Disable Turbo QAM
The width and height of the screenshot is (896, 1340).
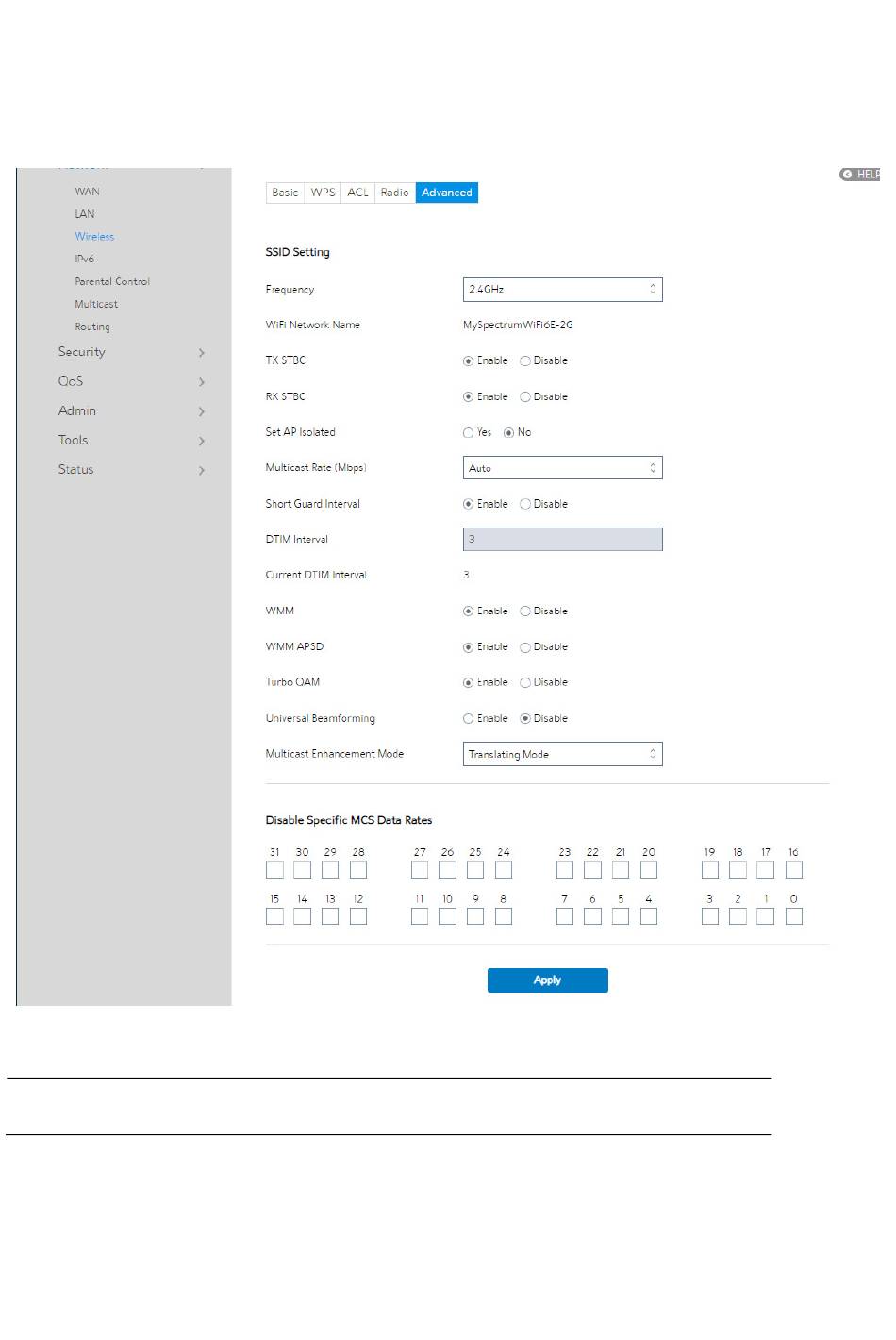point(525,682)
